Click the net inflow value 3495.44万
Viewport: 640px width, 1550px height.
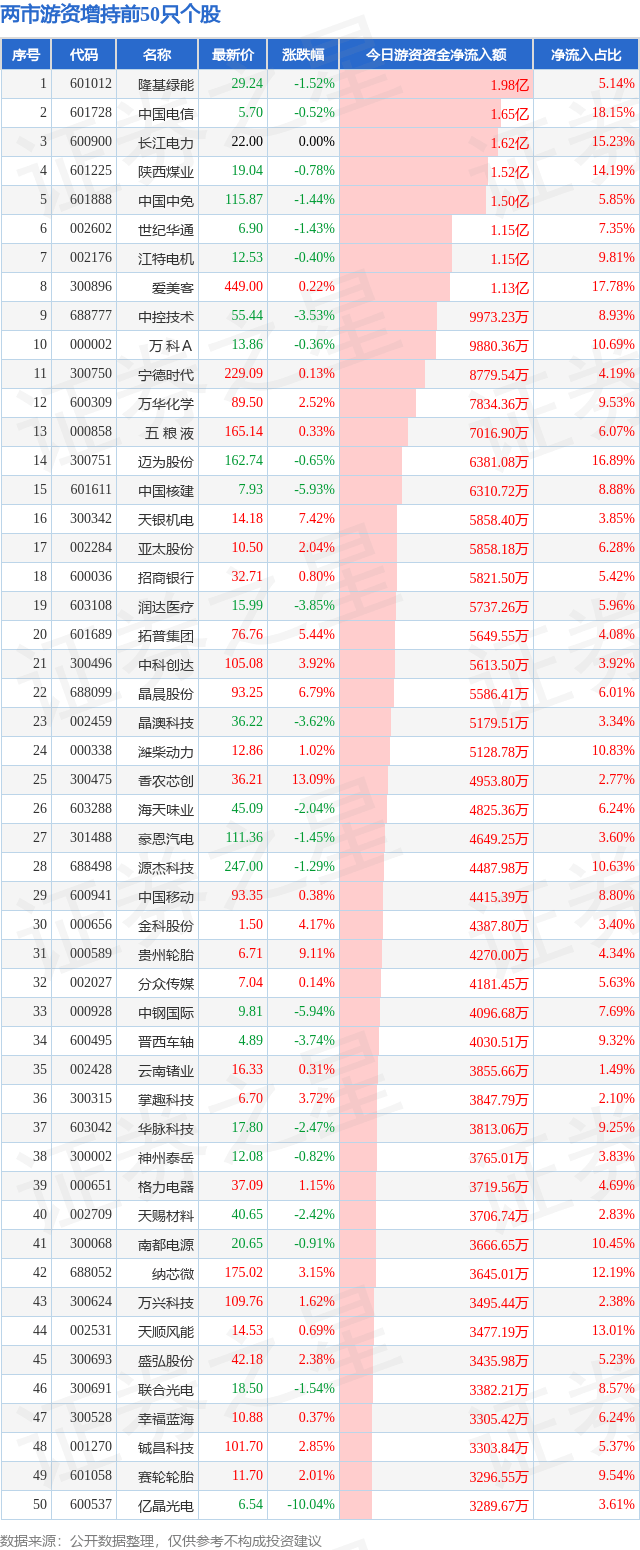point(499,1302)
